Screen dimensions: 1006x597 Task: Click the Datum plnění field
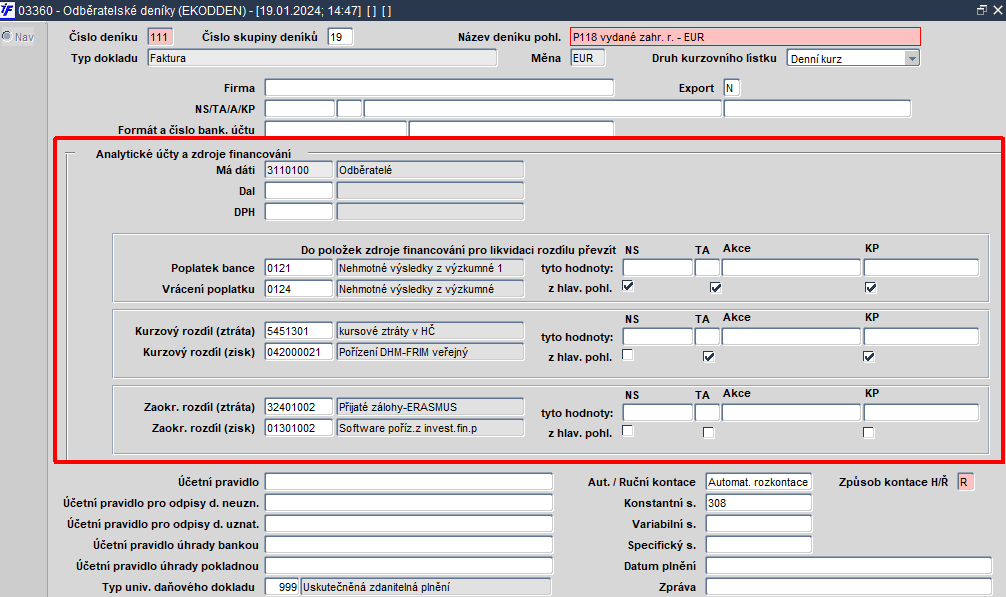click(849, 566)
